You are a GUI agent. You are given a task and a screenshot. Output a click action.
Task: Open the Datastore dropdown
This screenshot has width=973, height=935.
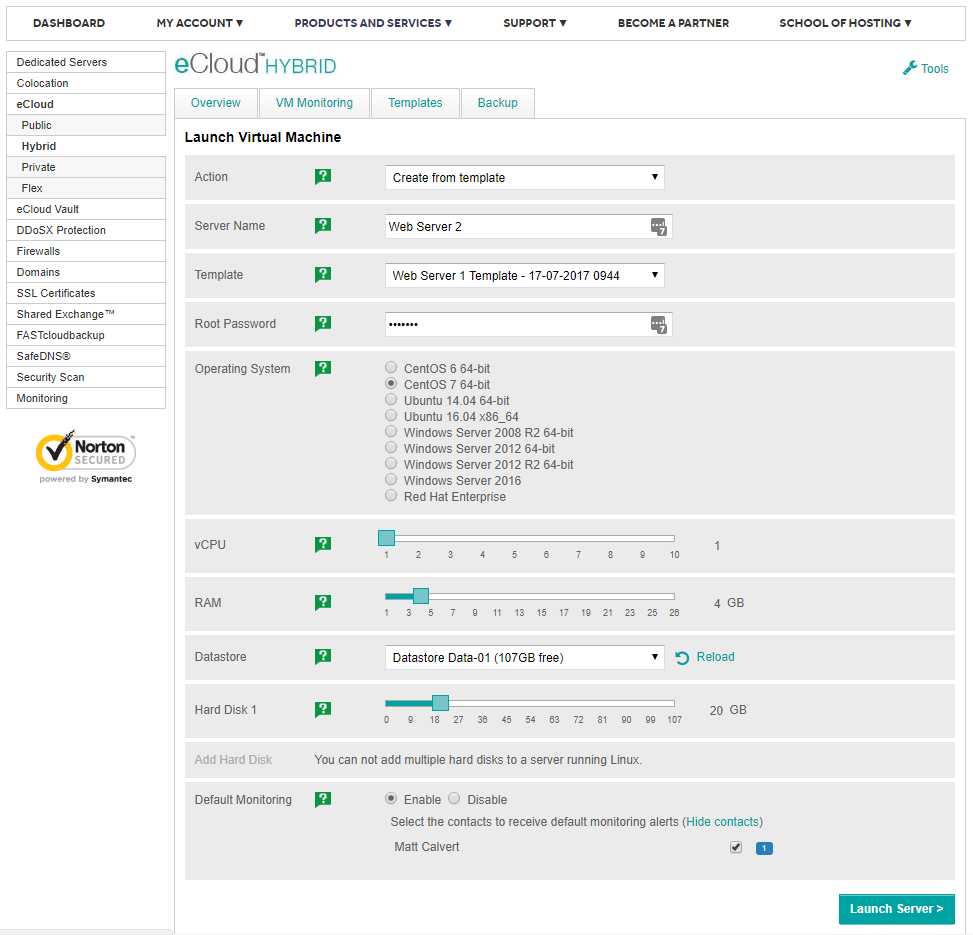524,658
